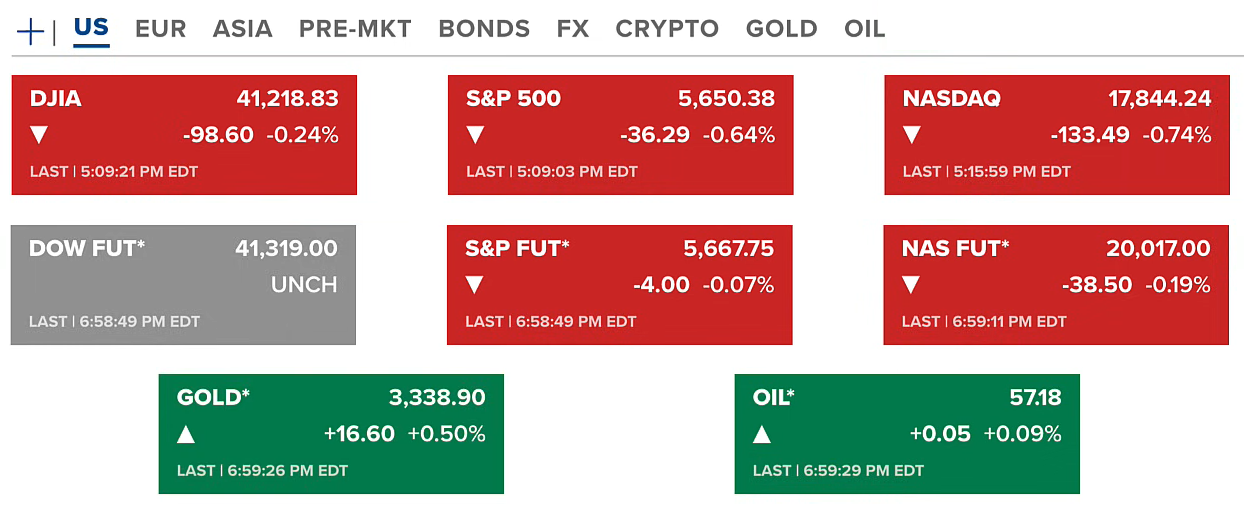The image size is (1244, 507).
Task: Open the CRYPTO tab
Action: [x=667, y=29]
